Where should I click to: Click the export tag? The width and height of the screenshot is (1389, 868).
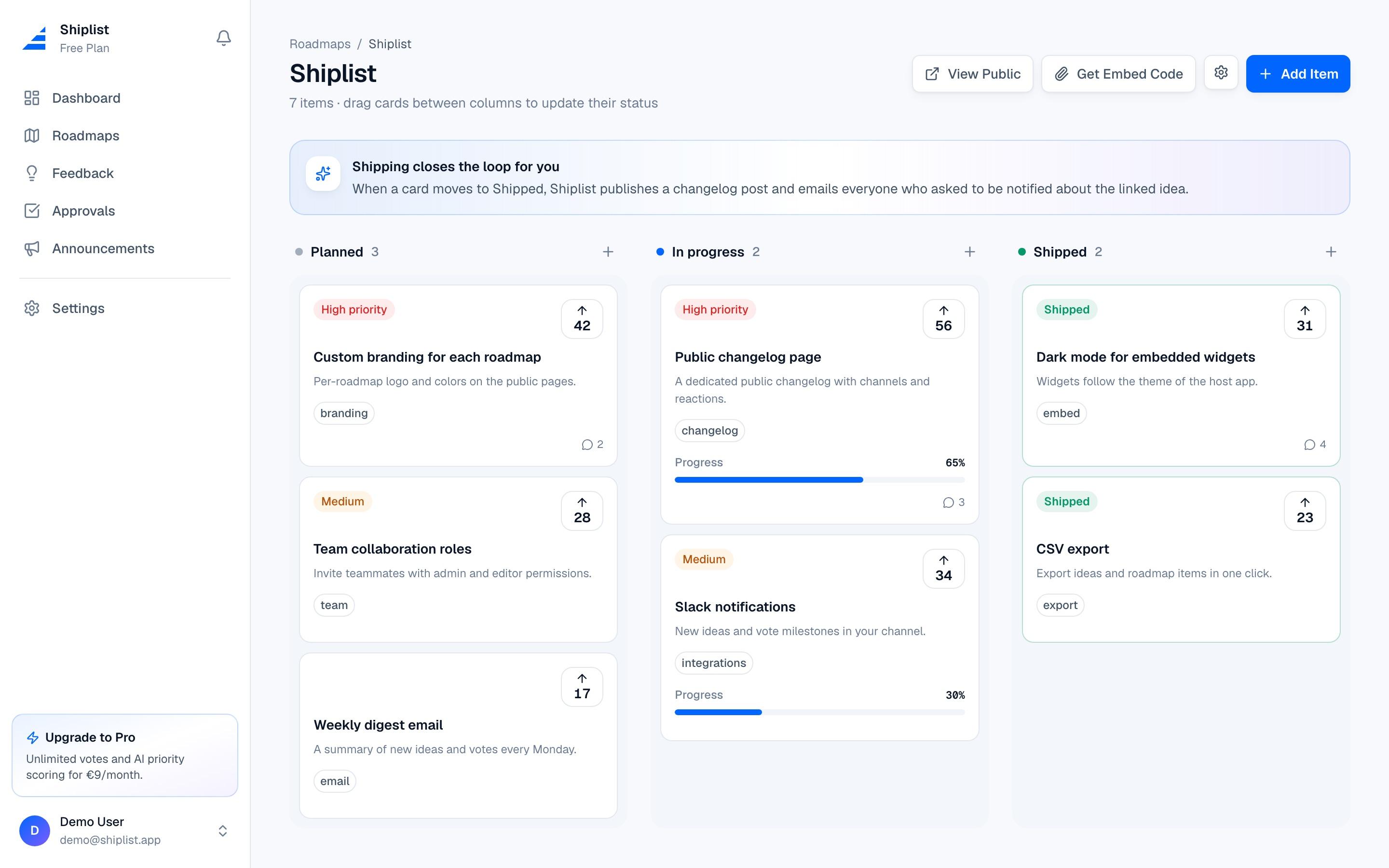click(1060, 605)
